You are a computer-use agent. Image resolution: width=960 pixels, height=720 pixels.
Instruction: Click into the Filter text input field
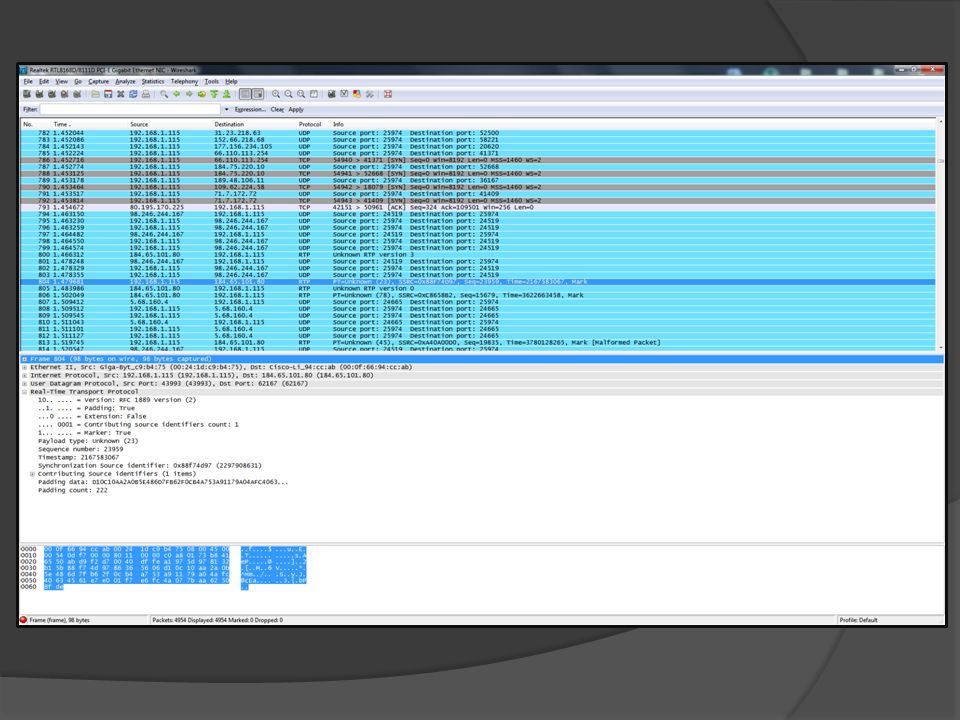[130, 110]
